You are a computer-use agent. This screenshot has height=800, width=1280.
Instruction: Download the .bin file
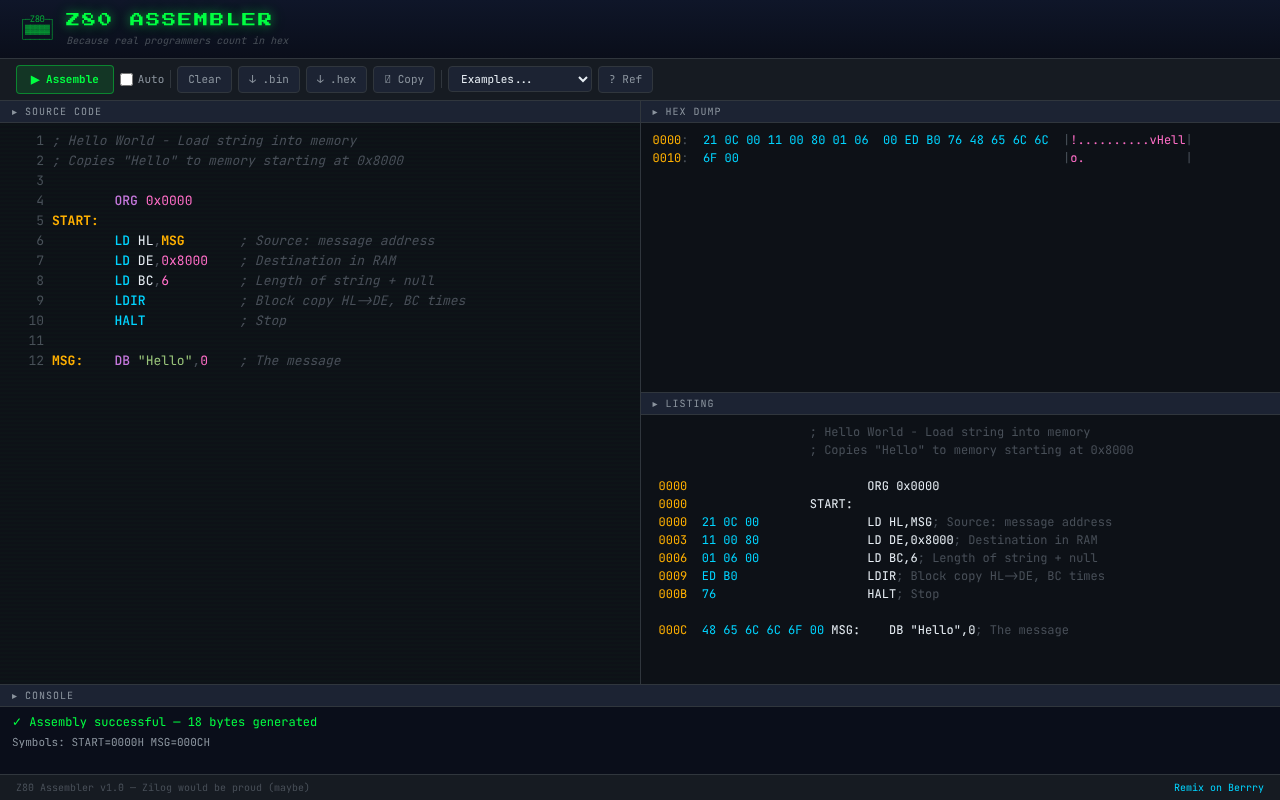tap(269, 80)
